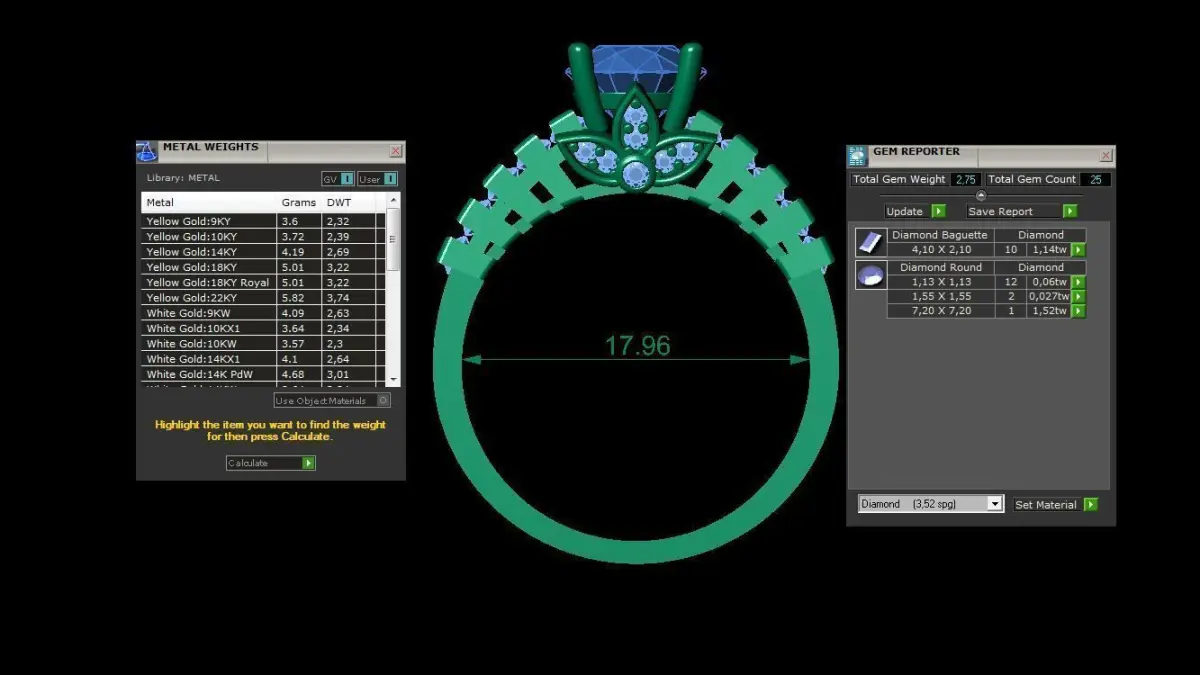The image size is (1200, 675).
Task: Click the Diamond Baguette gem thumbnail
Action: click(870, 242)
